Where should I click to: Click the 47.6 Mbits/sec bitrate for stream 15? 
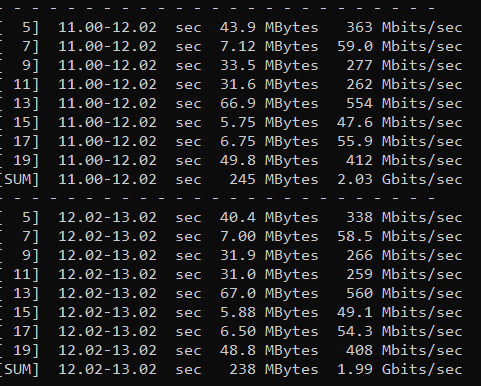click(400, 123)
